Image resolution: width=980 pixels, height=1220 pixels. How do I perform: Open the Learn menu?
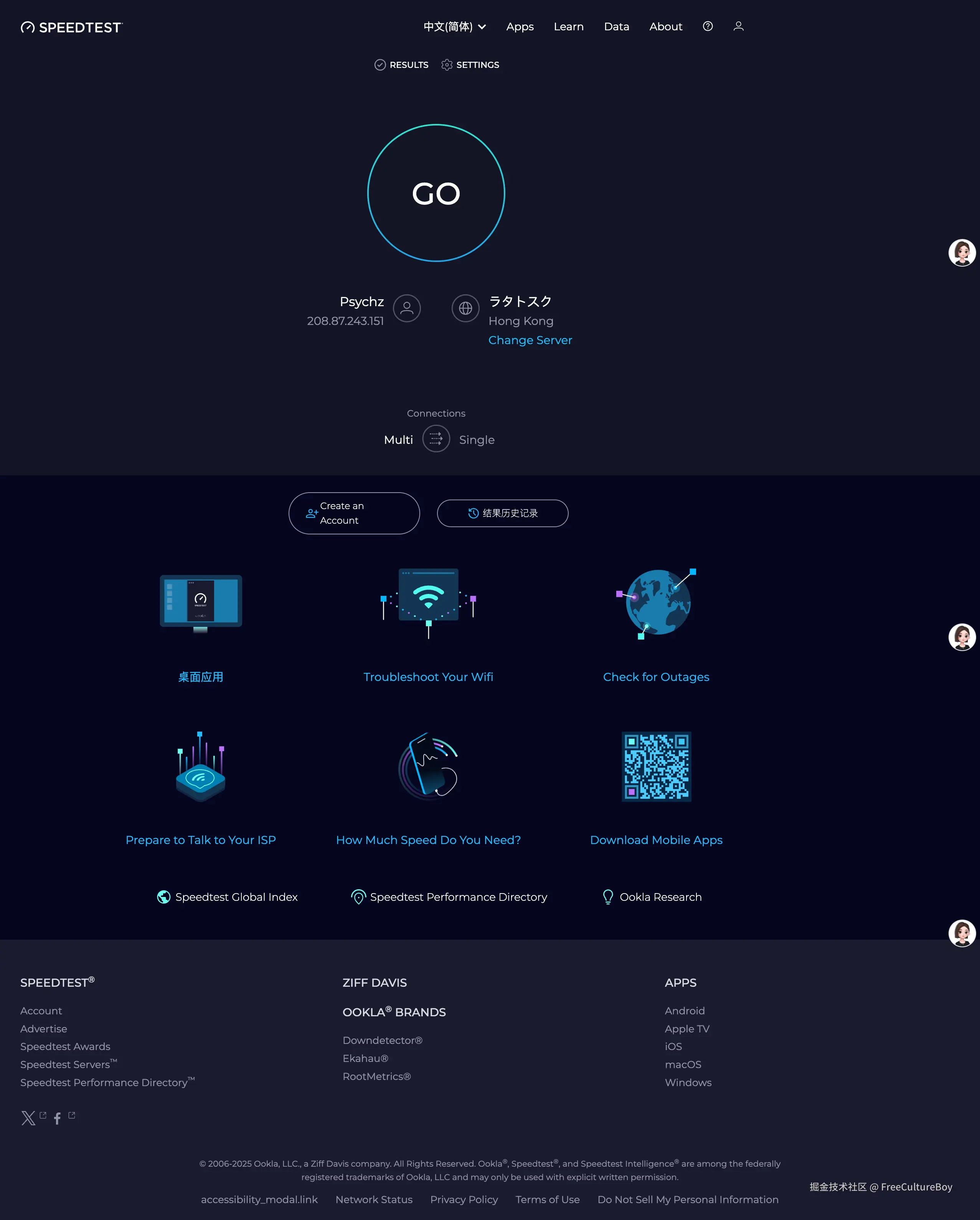(568, 26)
